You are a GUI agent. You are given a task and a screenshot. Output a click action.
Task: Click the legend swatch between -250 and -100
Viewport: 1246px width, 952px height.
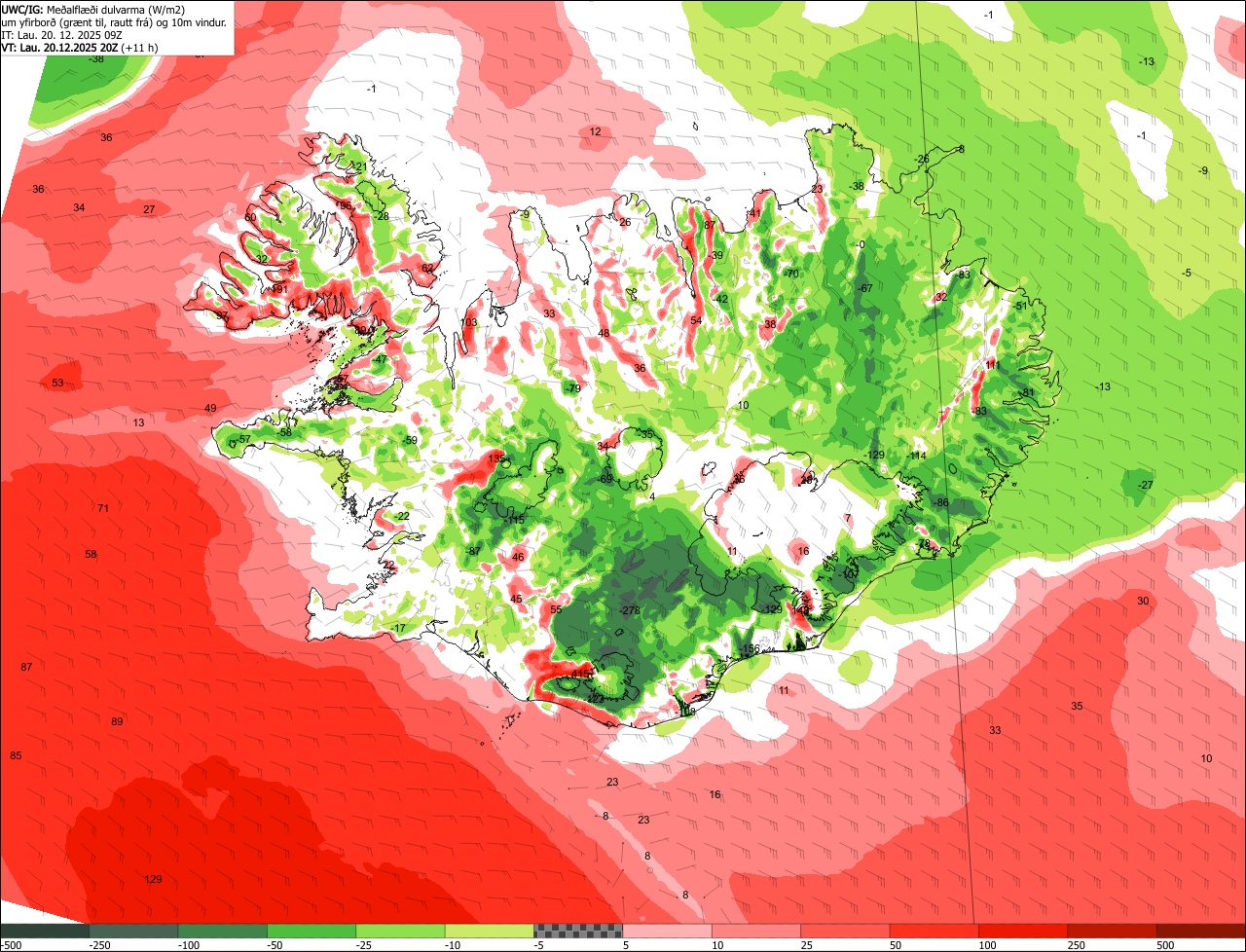coord(133,931)
